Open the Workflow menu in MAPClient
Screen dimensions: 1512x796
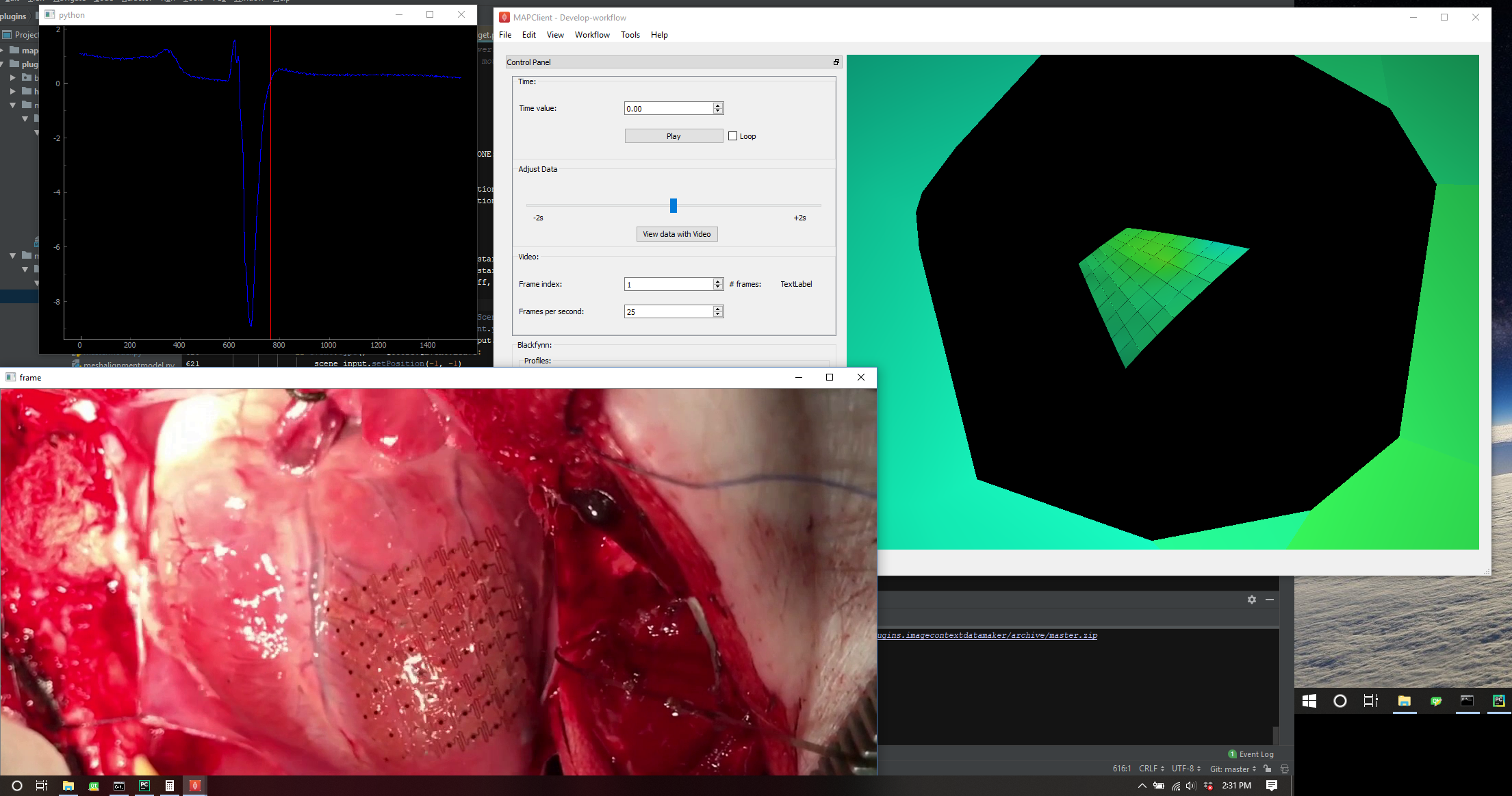[591, 35]
